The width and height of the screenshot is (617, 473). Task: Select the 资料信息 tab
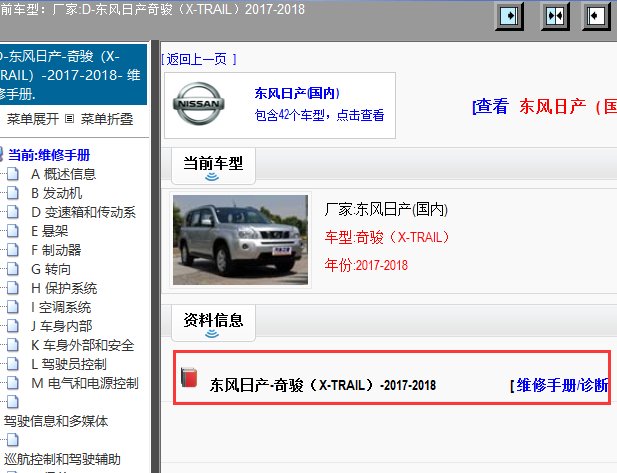tap(213, 323)
